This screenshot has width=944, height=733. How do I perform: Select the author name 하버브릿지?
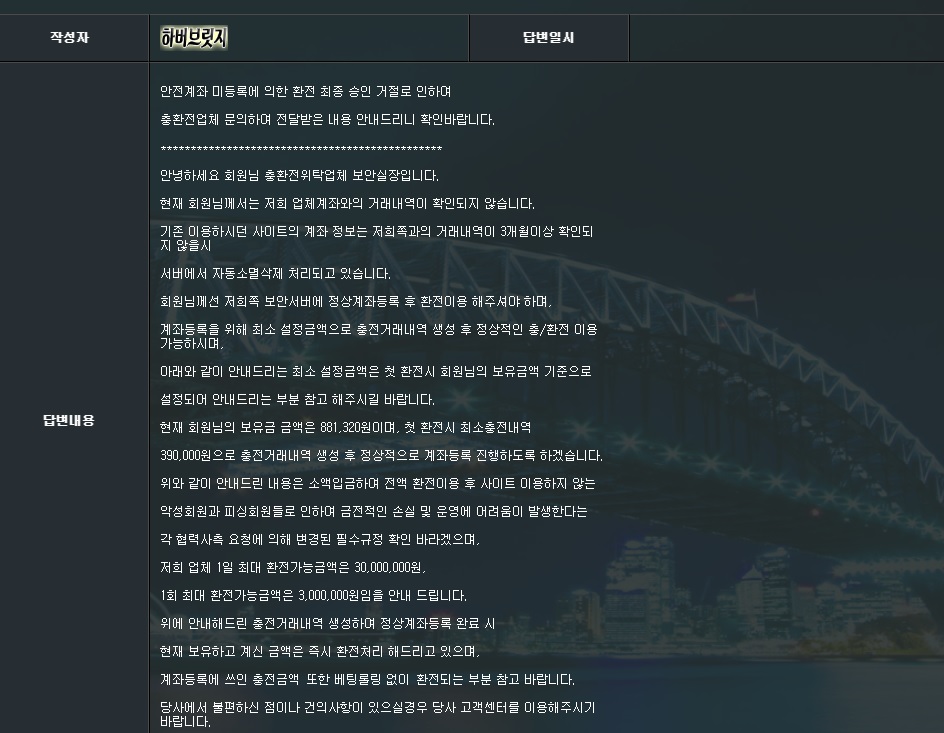[195, 38]
